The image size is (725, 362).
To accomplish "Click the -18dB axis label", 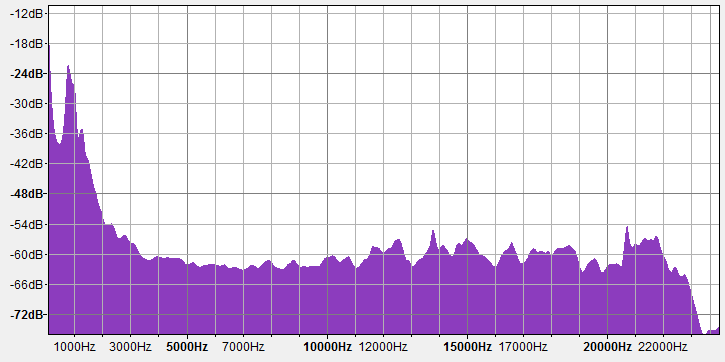I will pos(26,43).
